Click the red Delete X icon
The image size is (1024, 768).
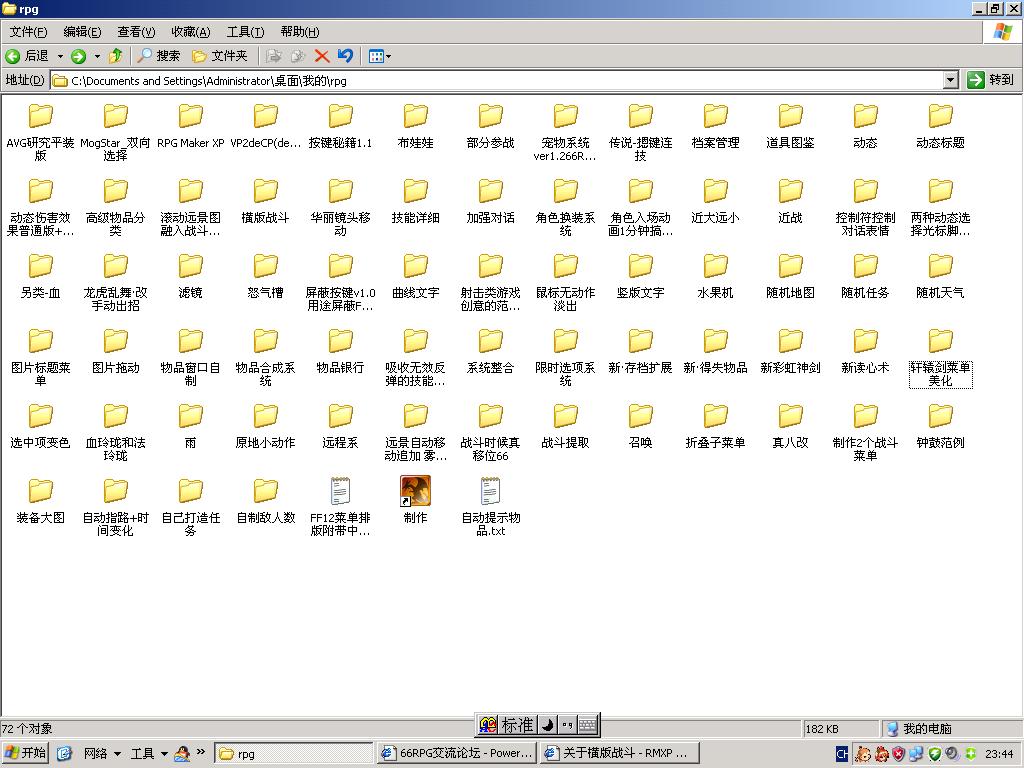[x=321, y=56]
